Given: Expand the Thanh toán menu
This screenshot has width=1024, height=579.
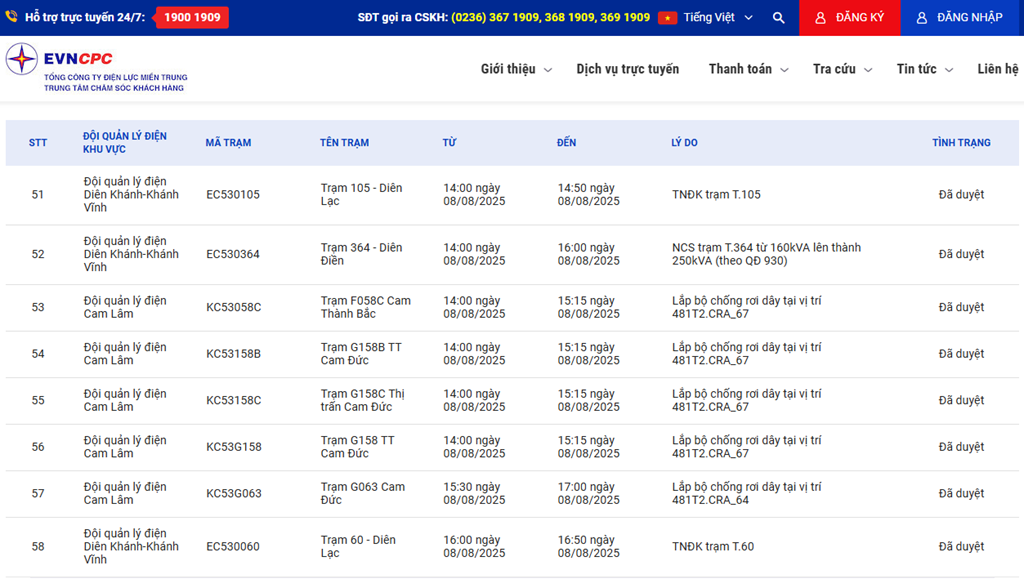Looking at the screenshot, I should click(748, 69).
